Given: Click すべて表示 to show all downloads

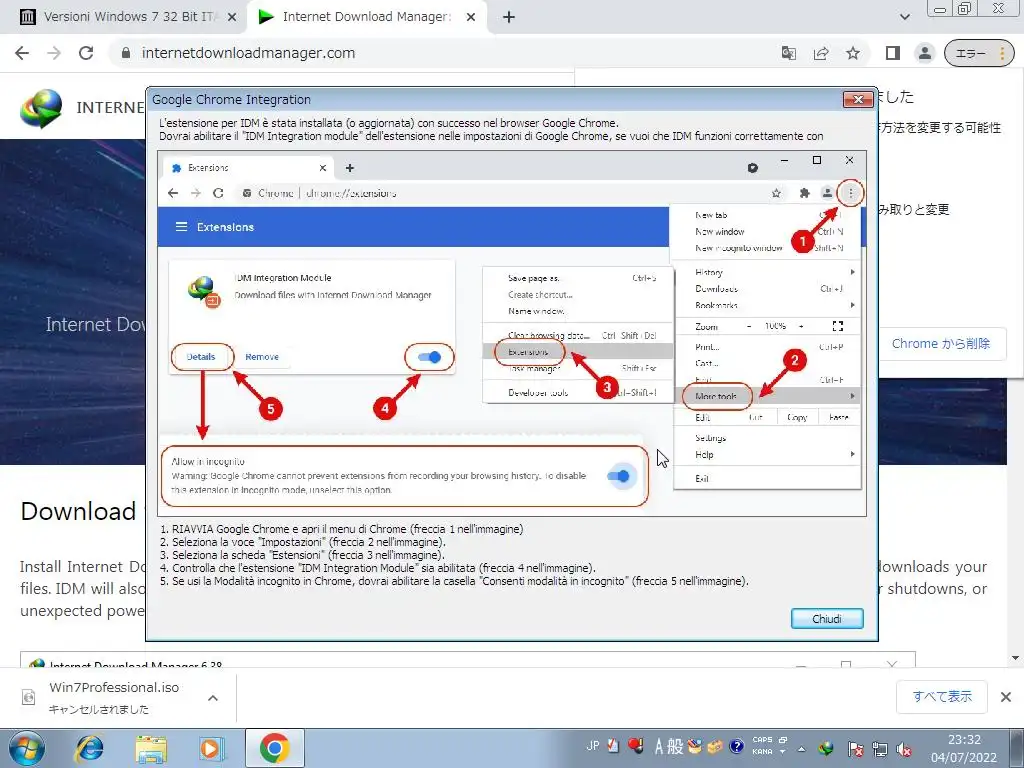Looking at the screenshot, I should pos(942,697).
